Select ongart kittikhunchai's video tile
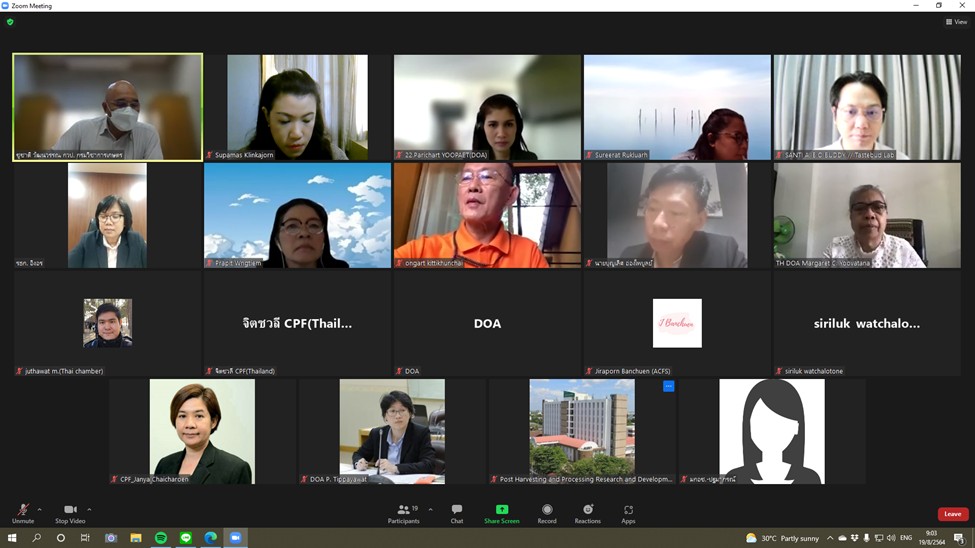The height and width of the screenshot is (548, 975). tap(488, 215)
